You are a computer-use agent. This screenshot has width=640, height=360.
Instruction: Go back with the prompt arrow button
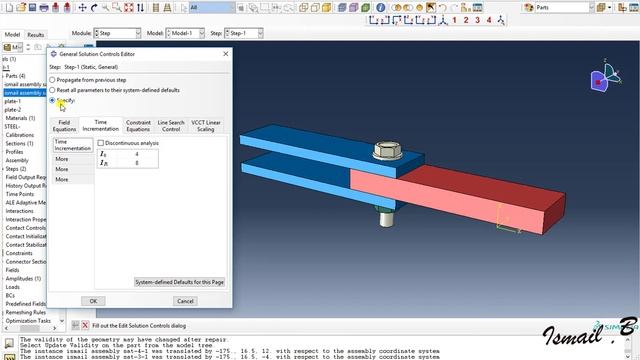tap(76, 325)
